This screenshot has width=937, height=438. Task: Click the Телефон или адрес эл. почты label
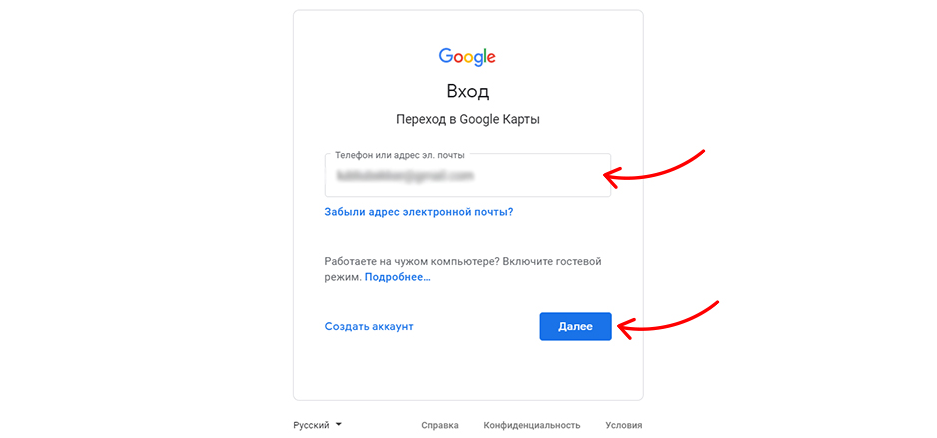400,154
